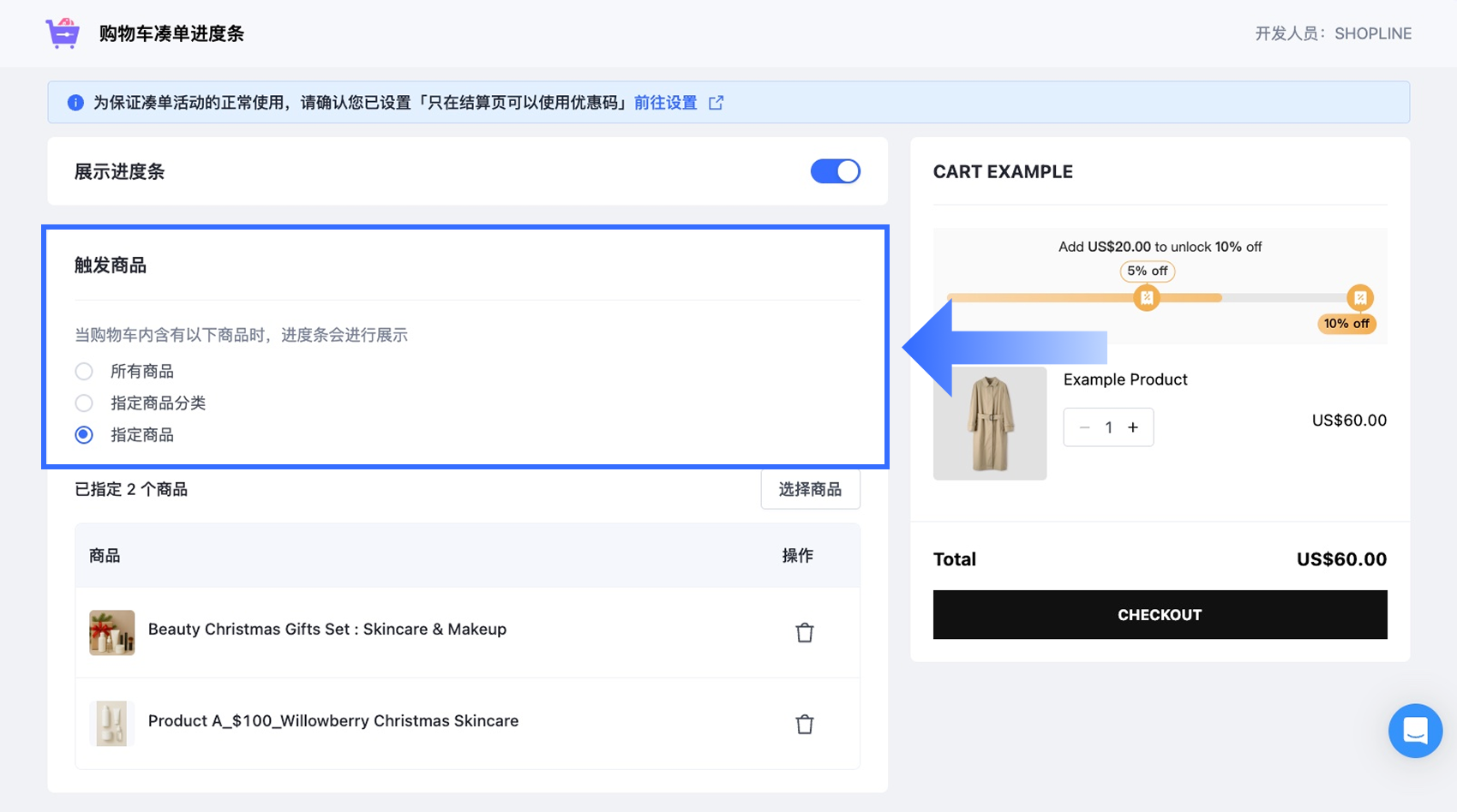The width and height of the screenshot is (1457, 812).
Task: Open the chat support bubble
Action: click(x=1415, y=731)
